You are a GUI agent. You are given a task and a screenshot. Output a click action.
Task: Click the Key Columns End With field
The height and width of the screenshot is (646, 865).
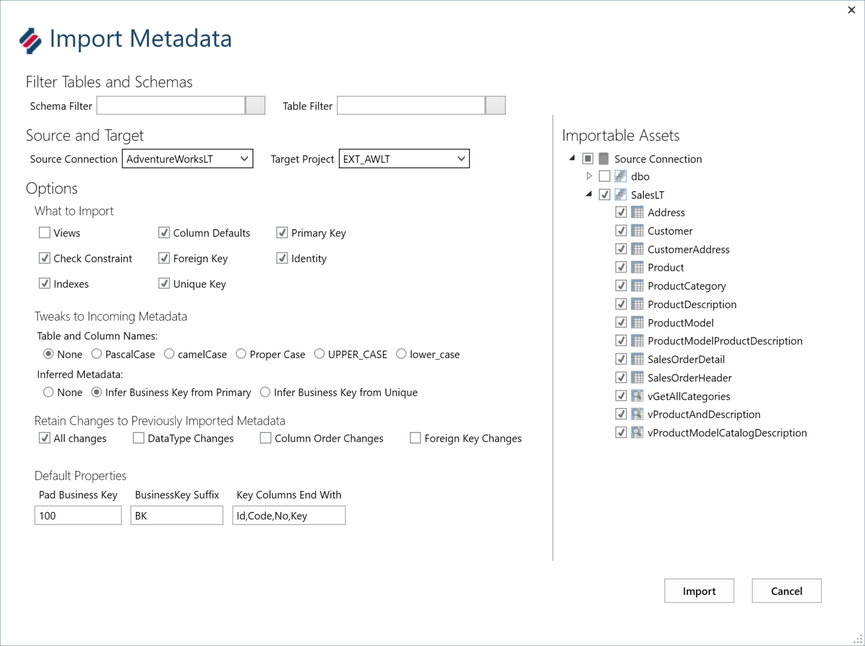(289, 515)
